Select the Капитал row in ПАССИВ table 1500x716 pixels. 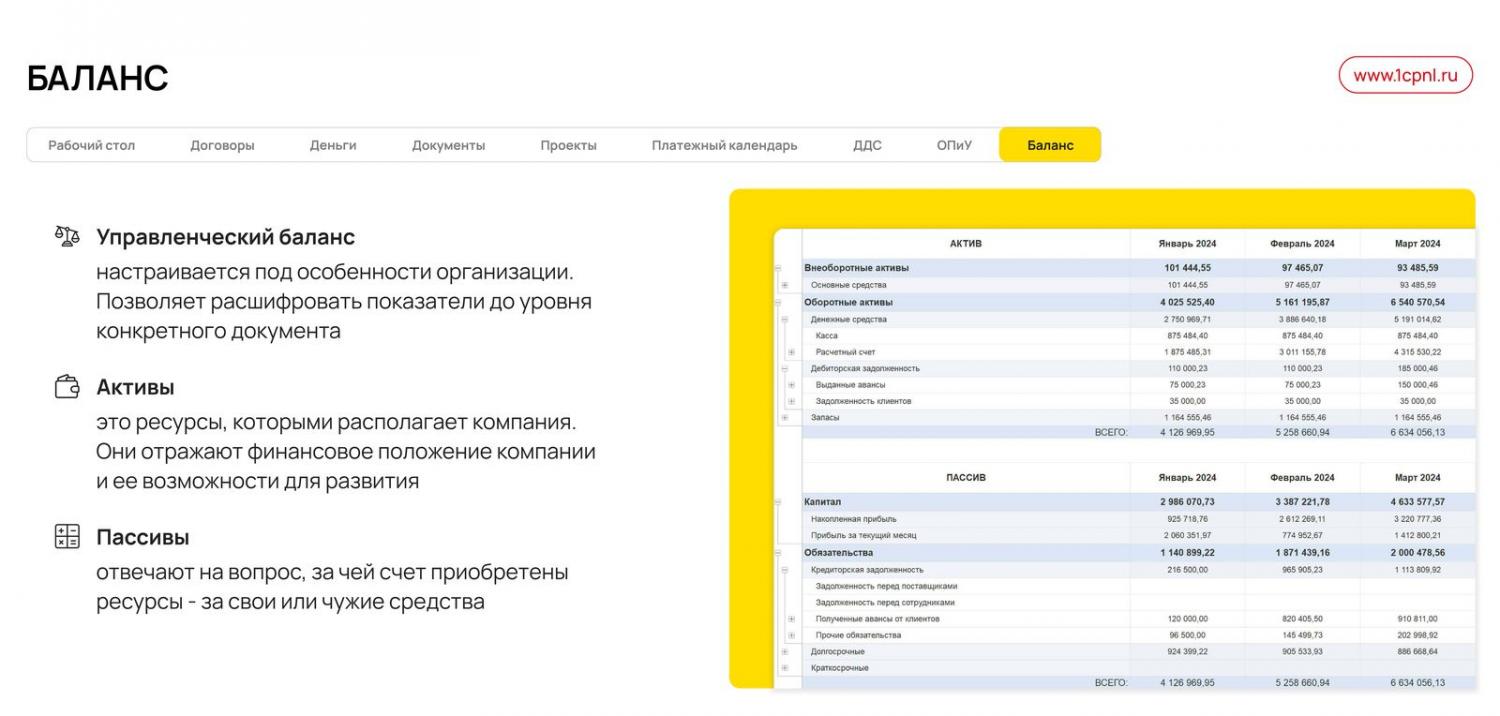(823, 502)
